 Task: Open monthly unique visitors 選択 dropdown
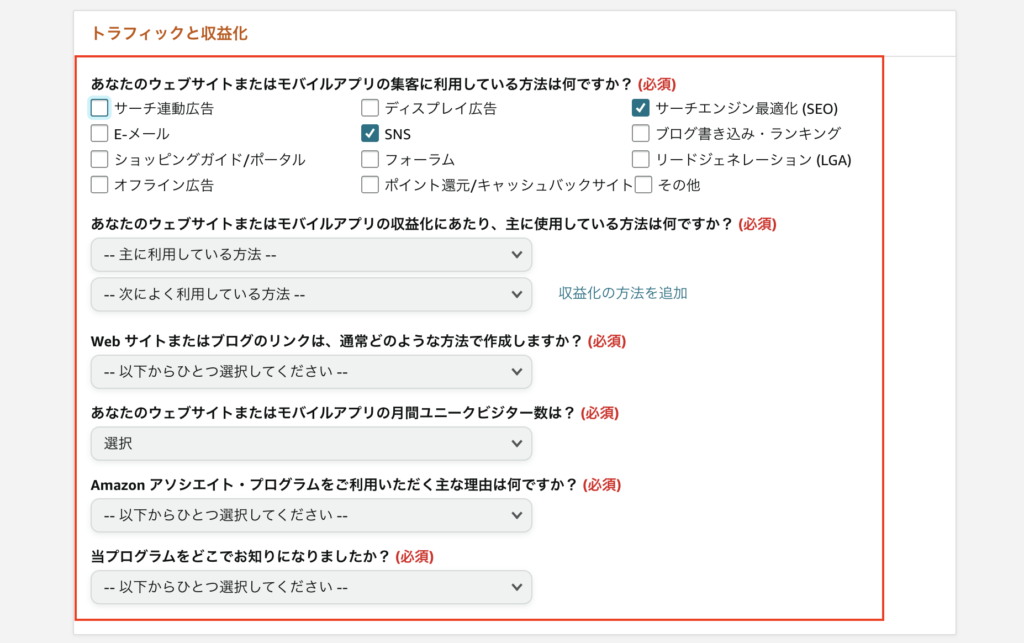[312, 444]
